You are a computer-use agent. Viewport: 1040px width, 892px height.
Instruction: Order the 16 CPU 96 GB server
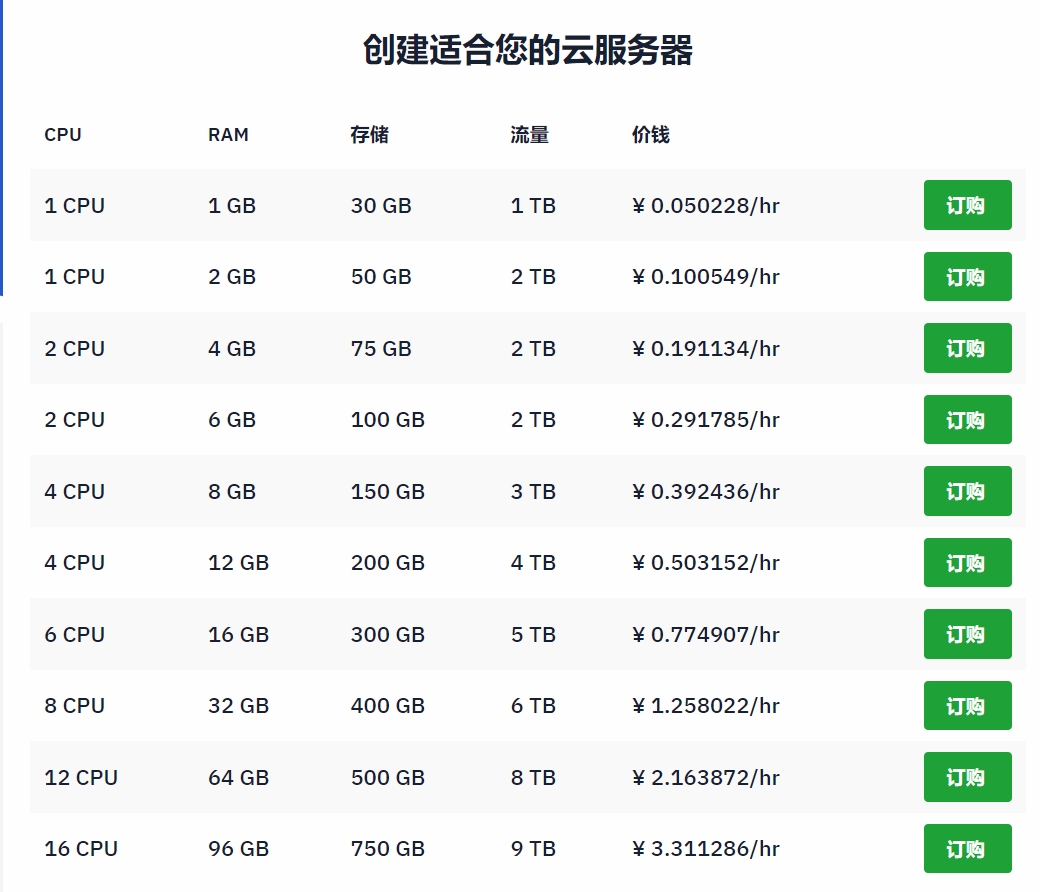[x=967, y=849]
